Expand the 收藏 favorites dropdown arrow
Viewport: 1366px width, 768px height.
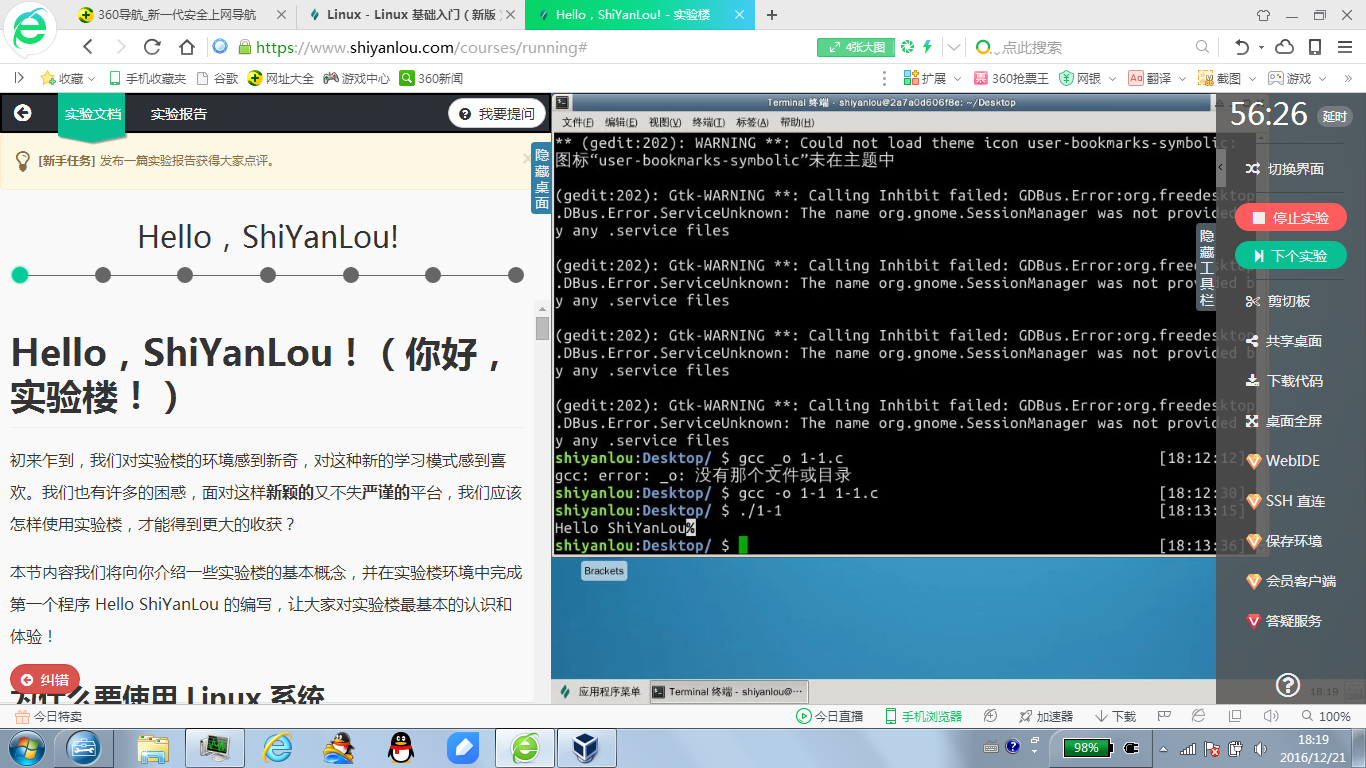click(92, 78)
